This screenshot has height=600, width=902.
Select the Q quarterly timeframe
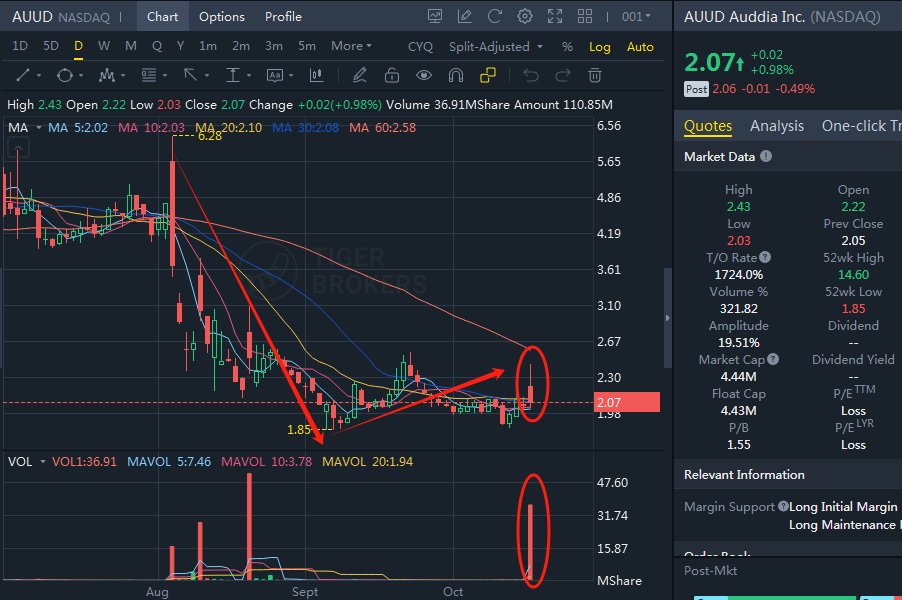point(156,46)
